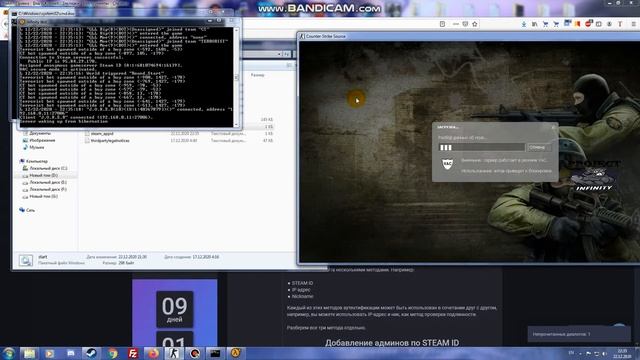
Task: Click the Explorer address bar dropdown arrow
Action: tap(279, 54)
